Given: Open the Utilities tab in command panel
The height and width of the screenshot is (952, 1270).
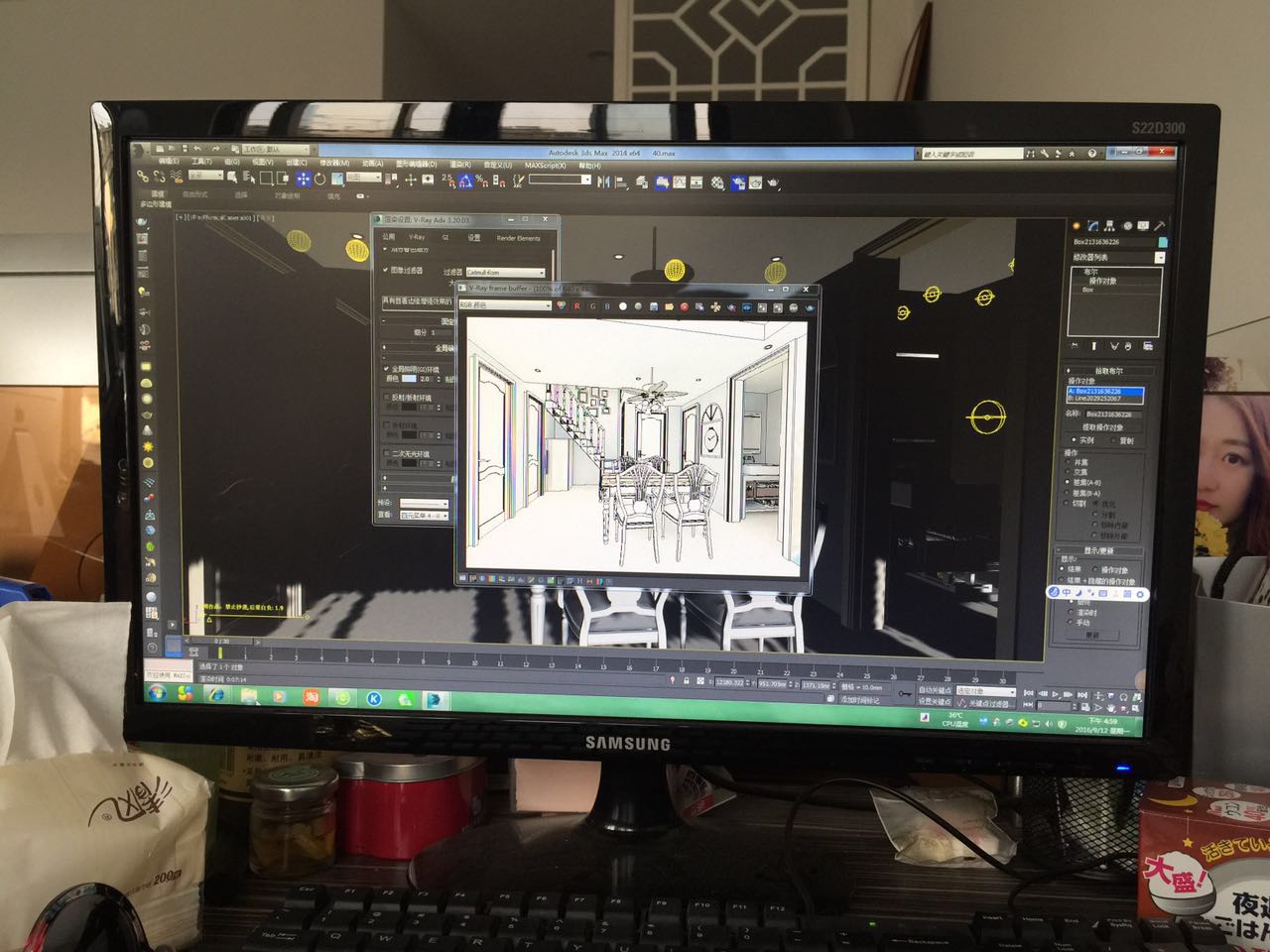Looking at the screenshot, I should click(1159, 226).
